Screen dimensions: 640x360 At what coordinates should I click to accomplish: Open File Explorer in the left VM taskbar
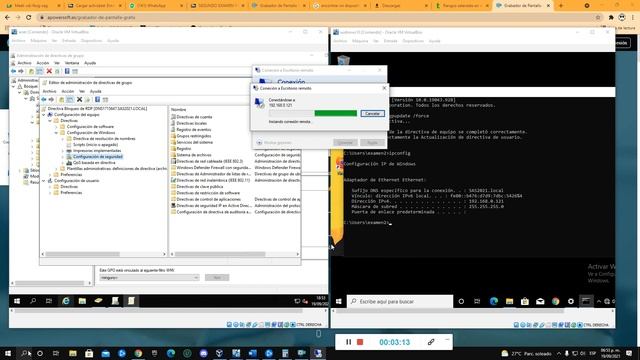[82, 301]
